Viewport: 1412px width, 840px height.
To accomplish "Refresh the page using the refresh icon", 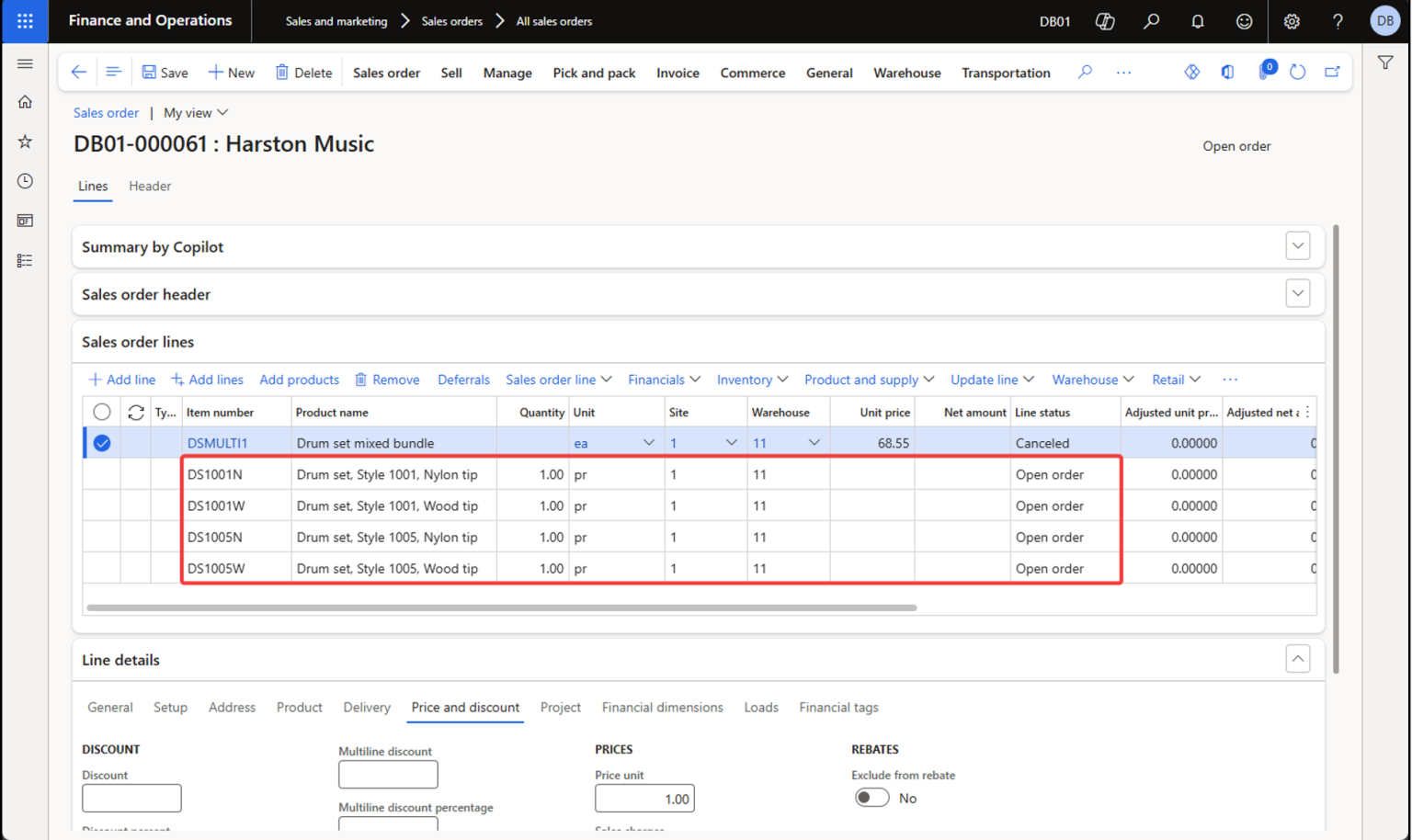I will (x=1297, y=71).
